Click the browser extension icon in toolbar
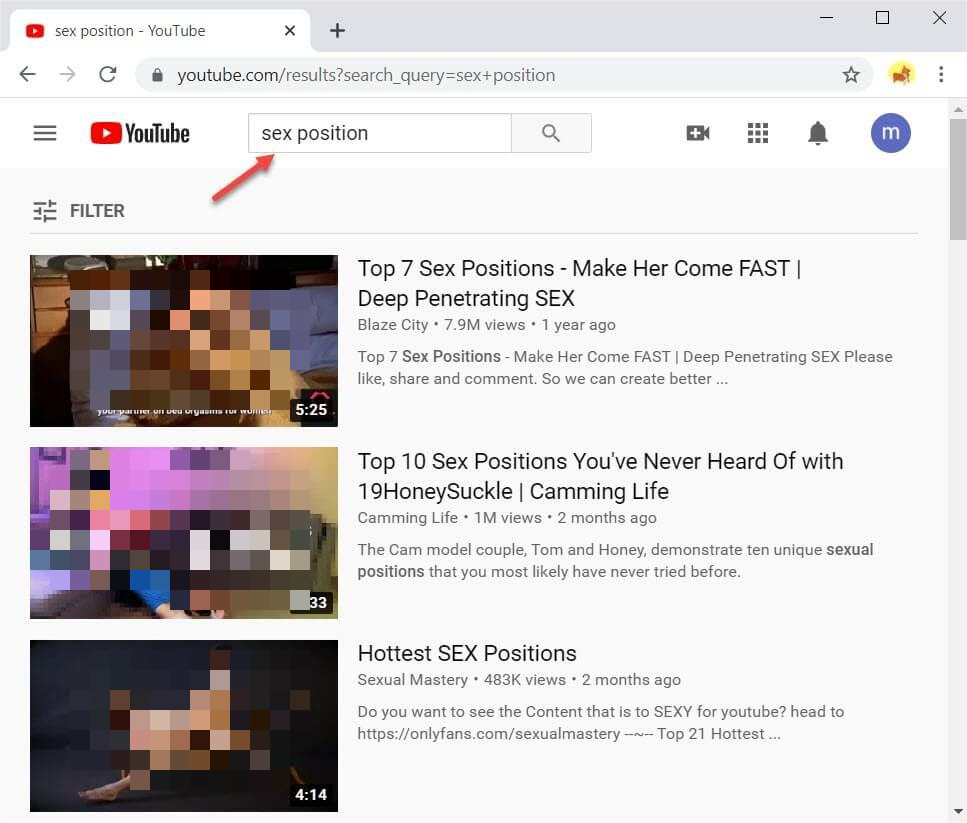This screenshot has height=823, width=967. tap(901, 74)
